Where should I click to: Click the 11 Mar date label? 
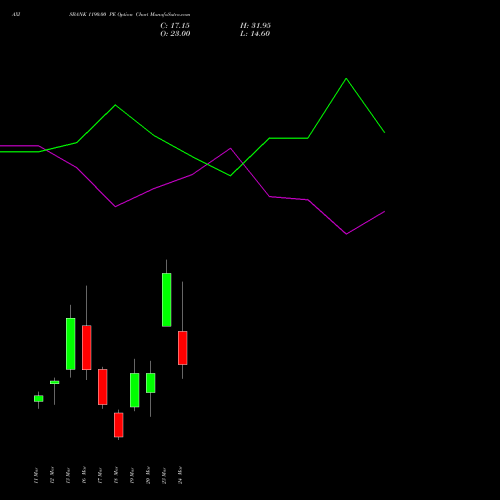click(36, 475)
